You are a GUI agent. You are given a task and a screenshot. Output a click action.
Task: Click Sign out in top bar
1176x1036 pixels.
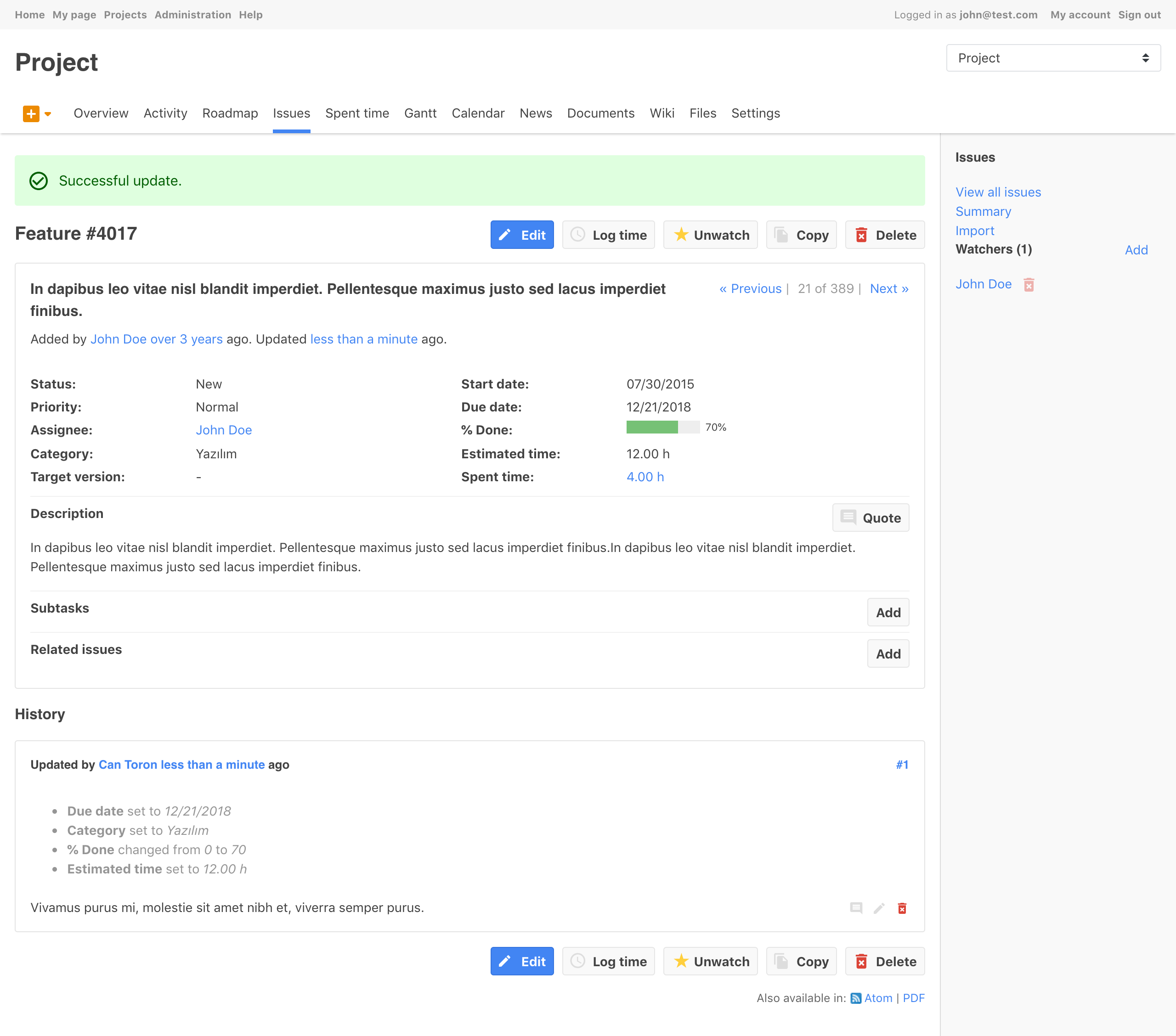[x=1139, y=15]
